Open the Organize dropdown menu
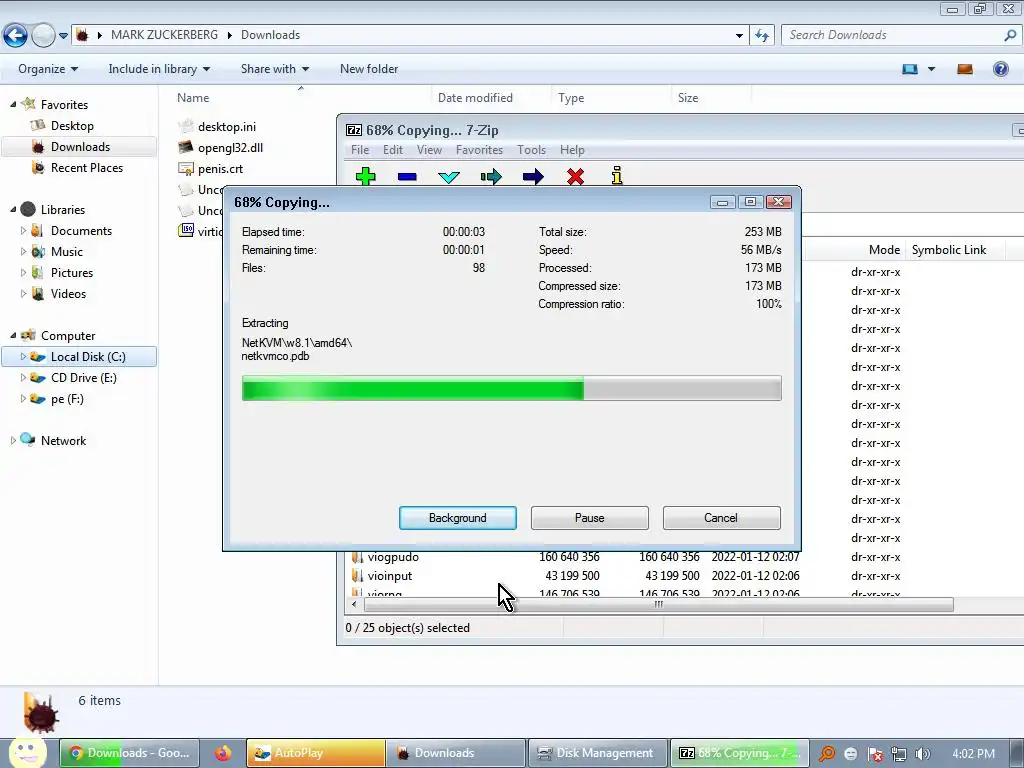The height and width of the screenshot is (768, 1024). click(x=48, y=69)
